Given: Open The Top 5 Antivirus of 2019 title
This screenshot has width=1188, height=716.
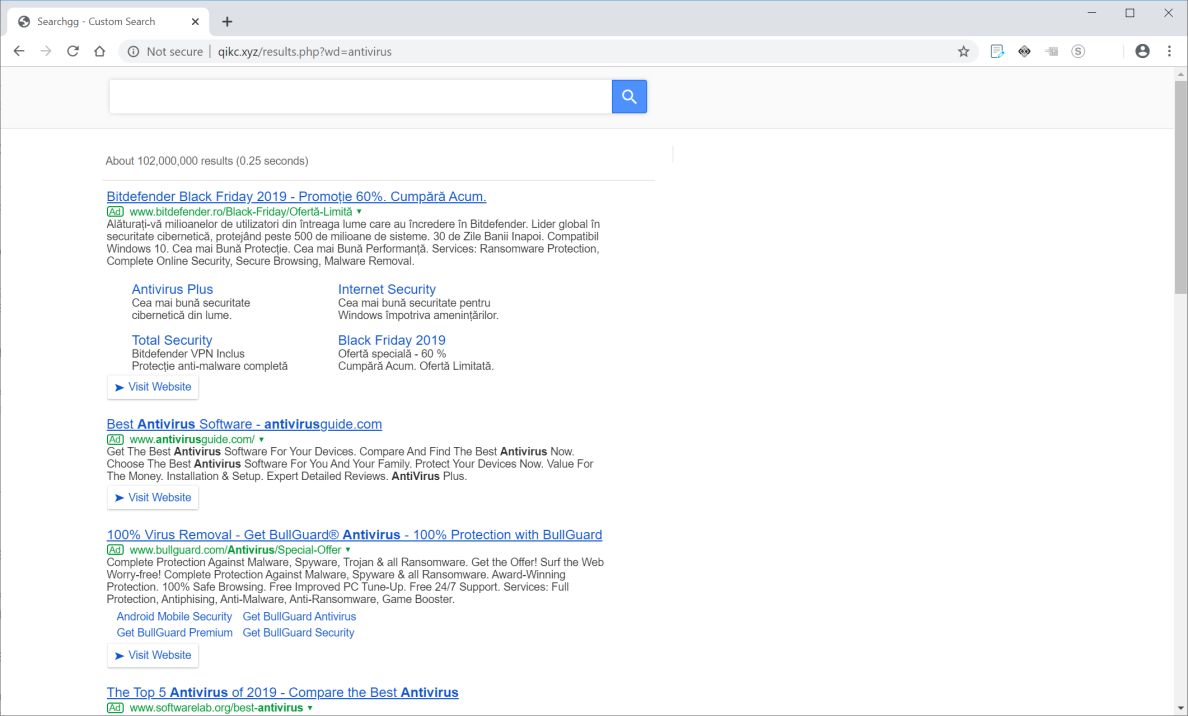Looking at the screenshot, I should tap(282, 692).
